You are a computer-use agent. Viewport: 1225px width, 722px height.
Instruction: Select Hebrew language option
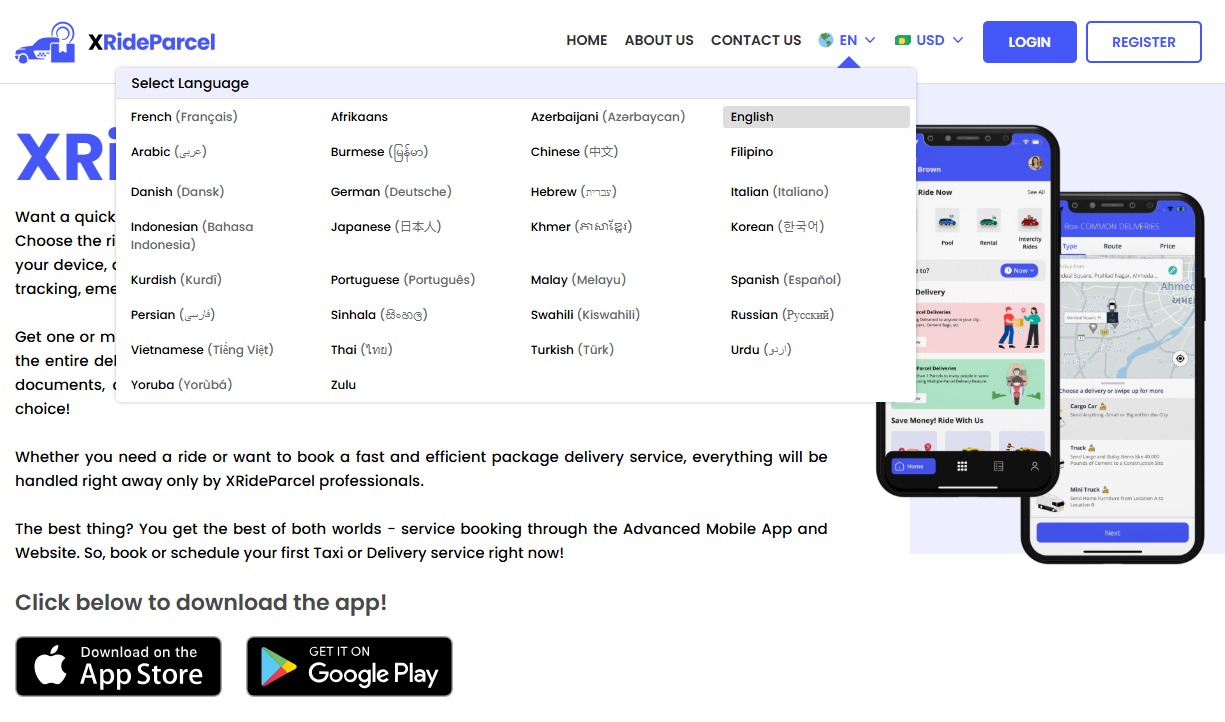point(574,192)
